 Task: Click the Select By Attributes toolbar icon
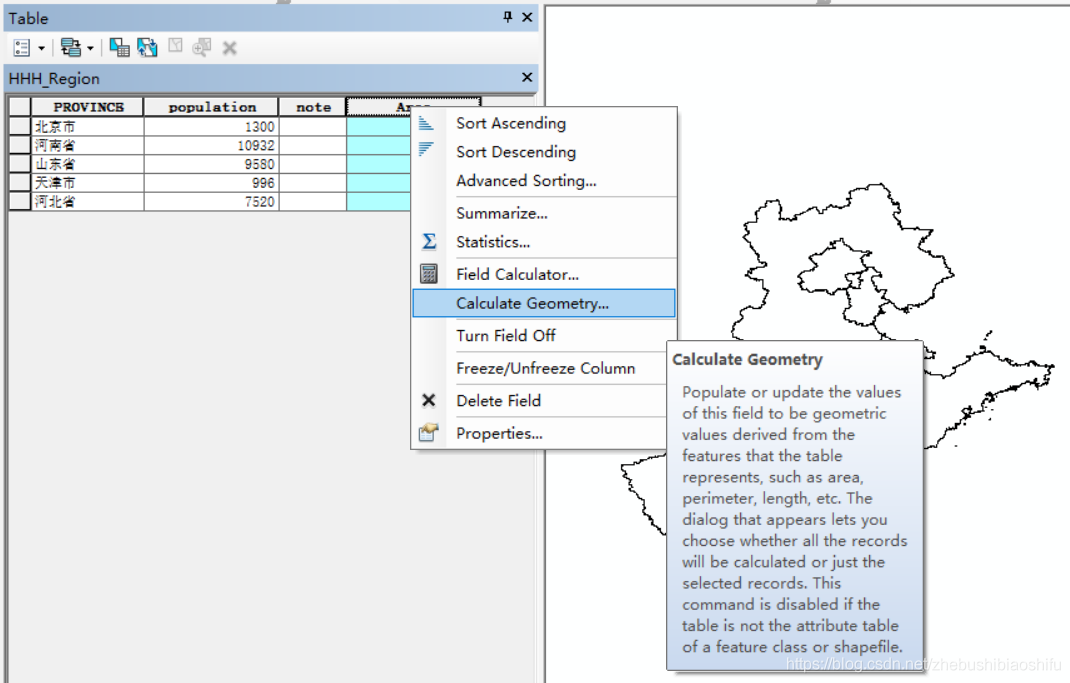coord(119,46)
